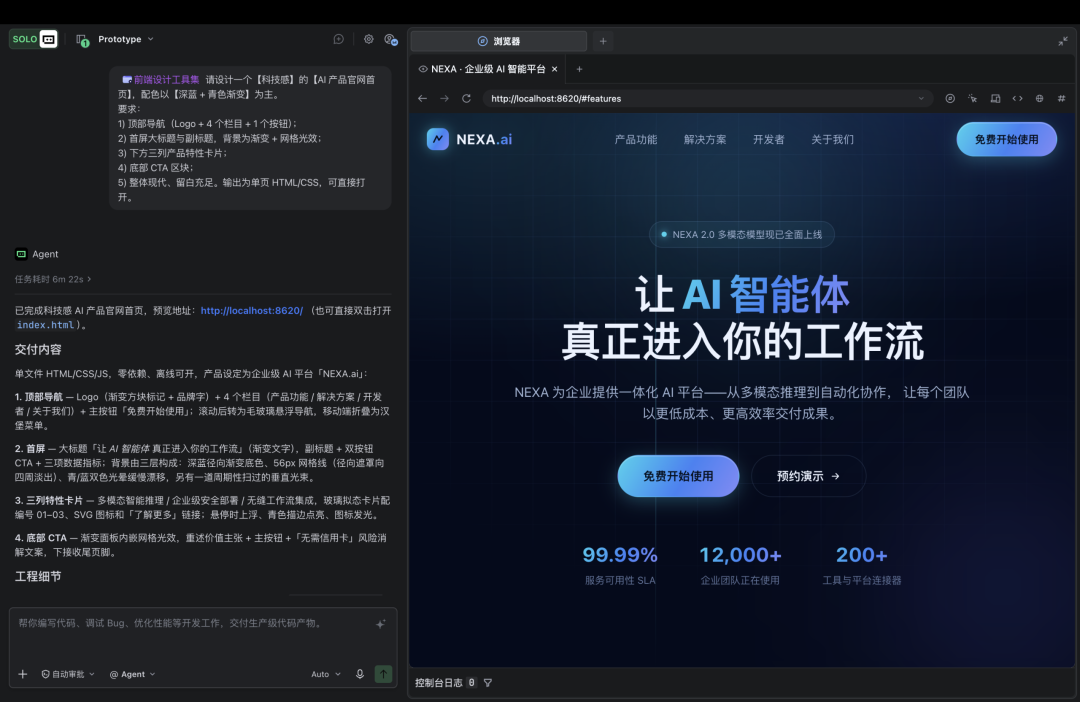
Task: Open a new browser page tab
Action: pyautogui.click(x=579, y=69)
